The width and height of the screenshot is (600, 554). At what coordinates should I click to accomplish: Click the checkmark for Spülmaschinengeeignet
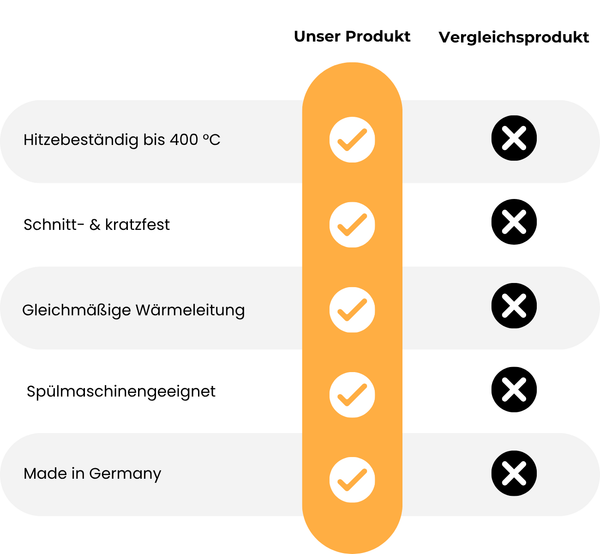352,392
